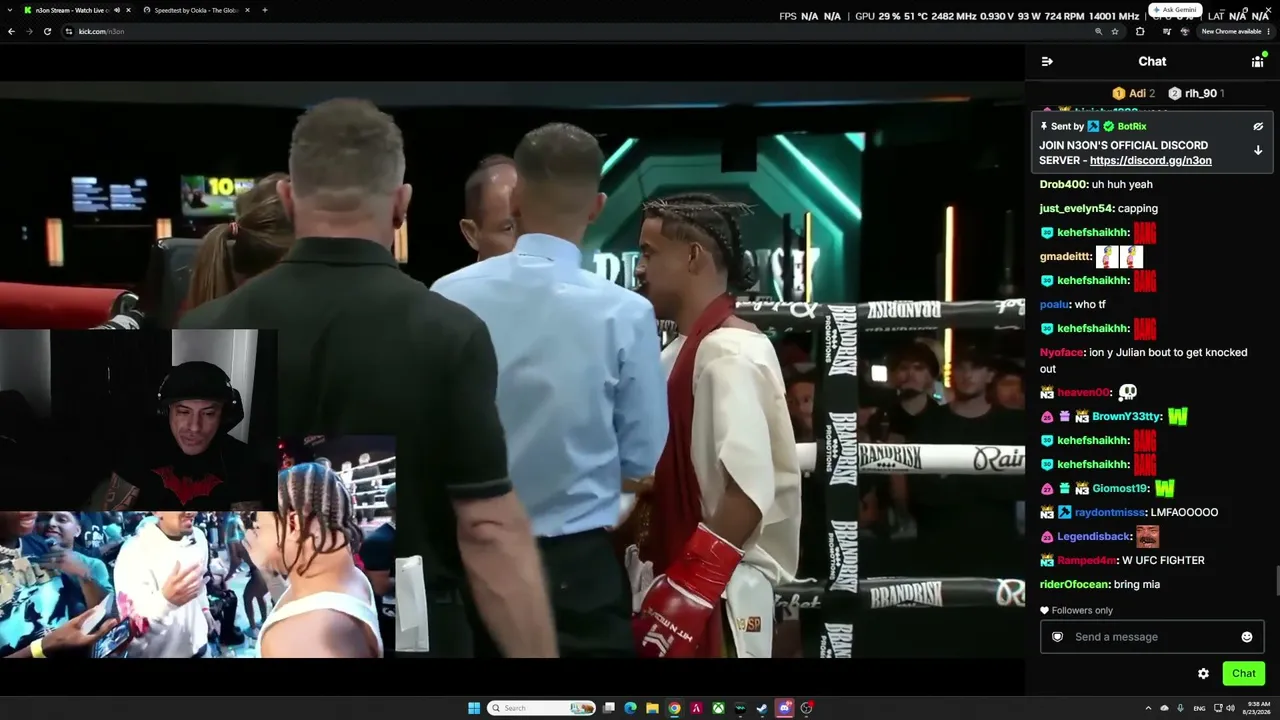Open the tab search dropdown
1280x720 pixels.
(10, 10)
